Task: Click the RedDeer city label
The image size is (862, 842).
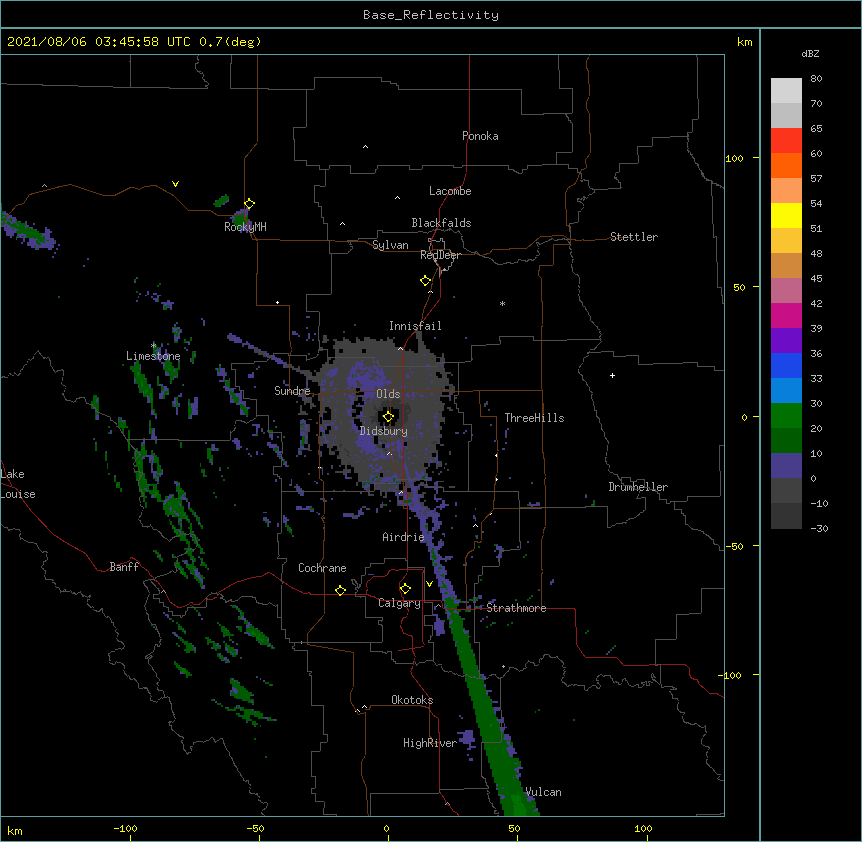Action: [440, 255]
